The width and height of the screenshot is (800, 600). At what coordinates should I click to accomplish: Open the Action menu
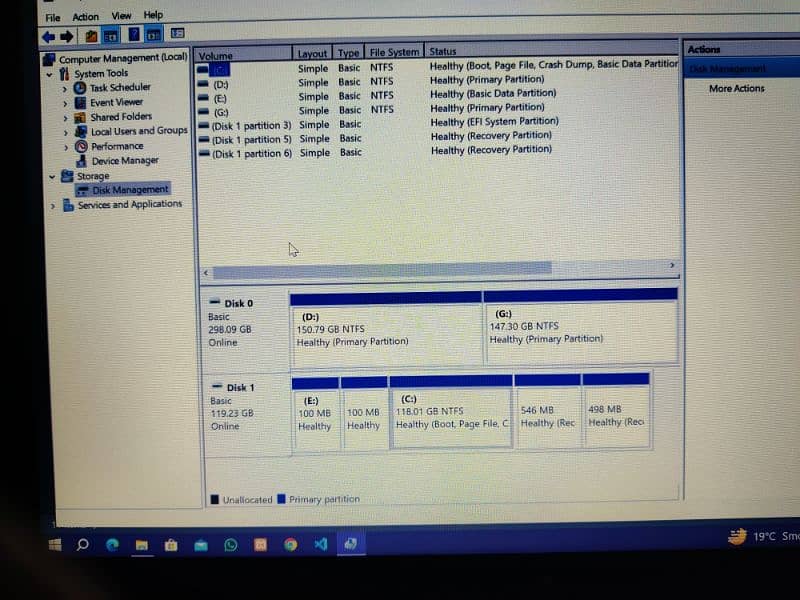(x=85, y=17)
